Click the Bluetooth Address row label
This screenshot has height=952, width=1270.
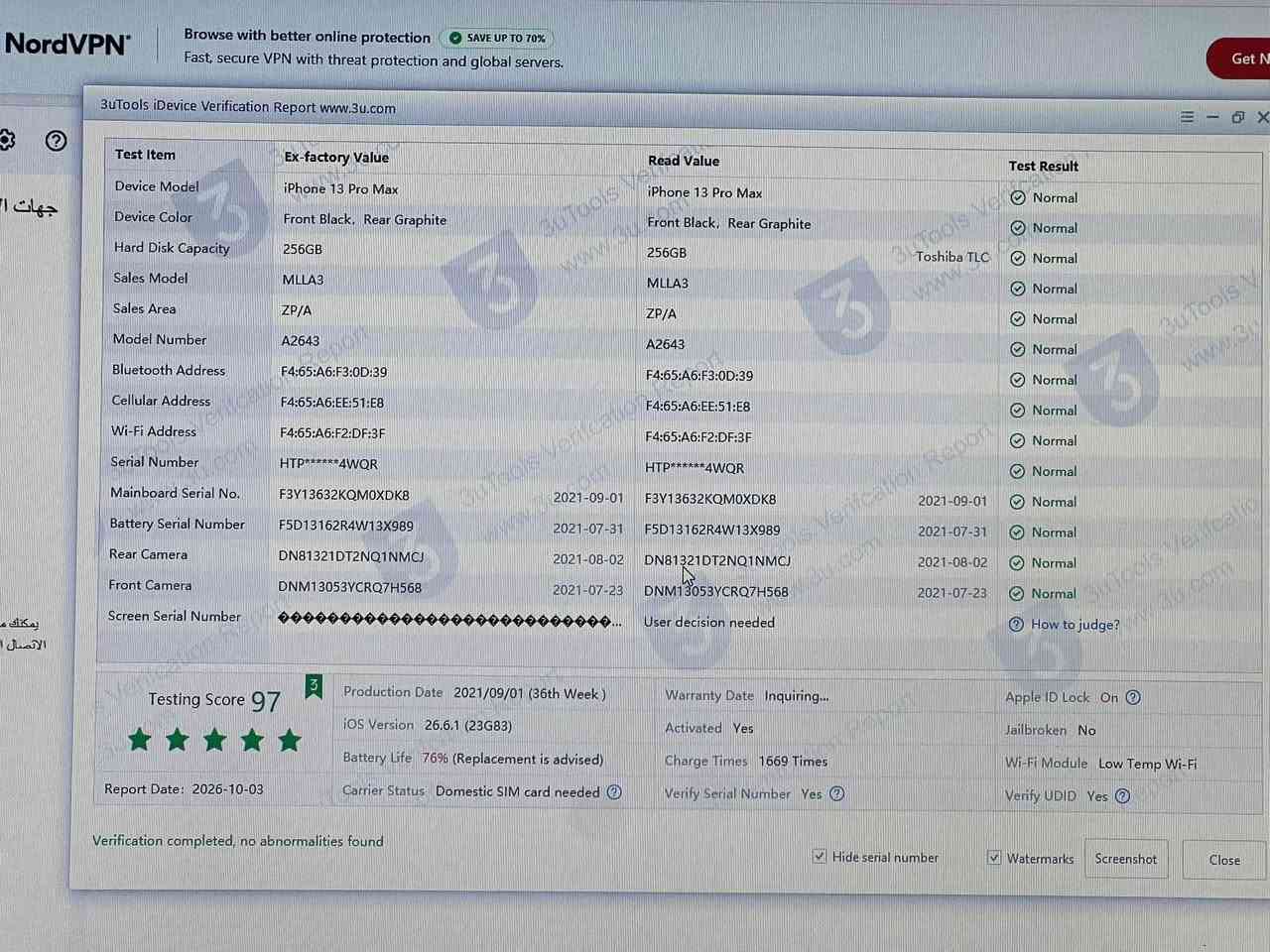[x=169, y=370]
